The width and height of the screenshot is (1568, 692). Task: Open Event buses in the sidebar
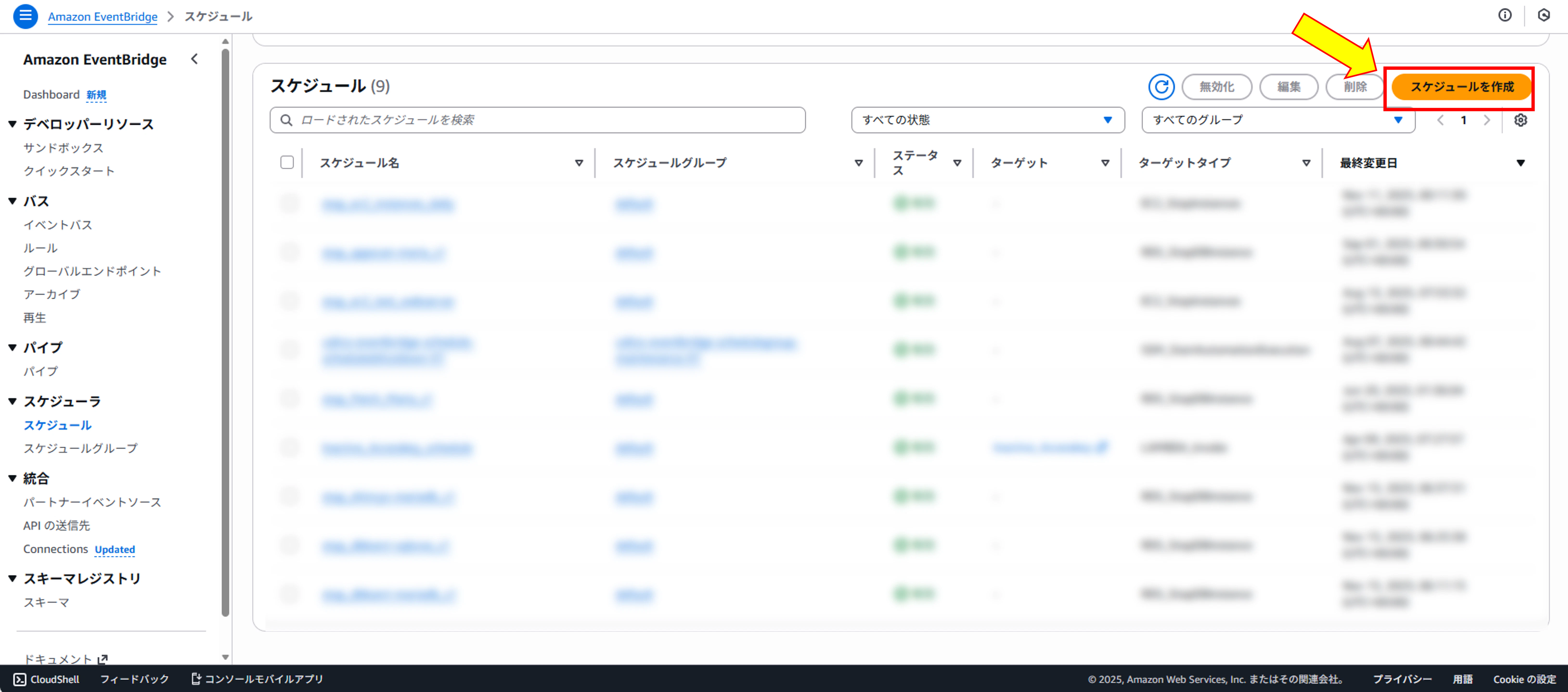click(x=58, y=225)
